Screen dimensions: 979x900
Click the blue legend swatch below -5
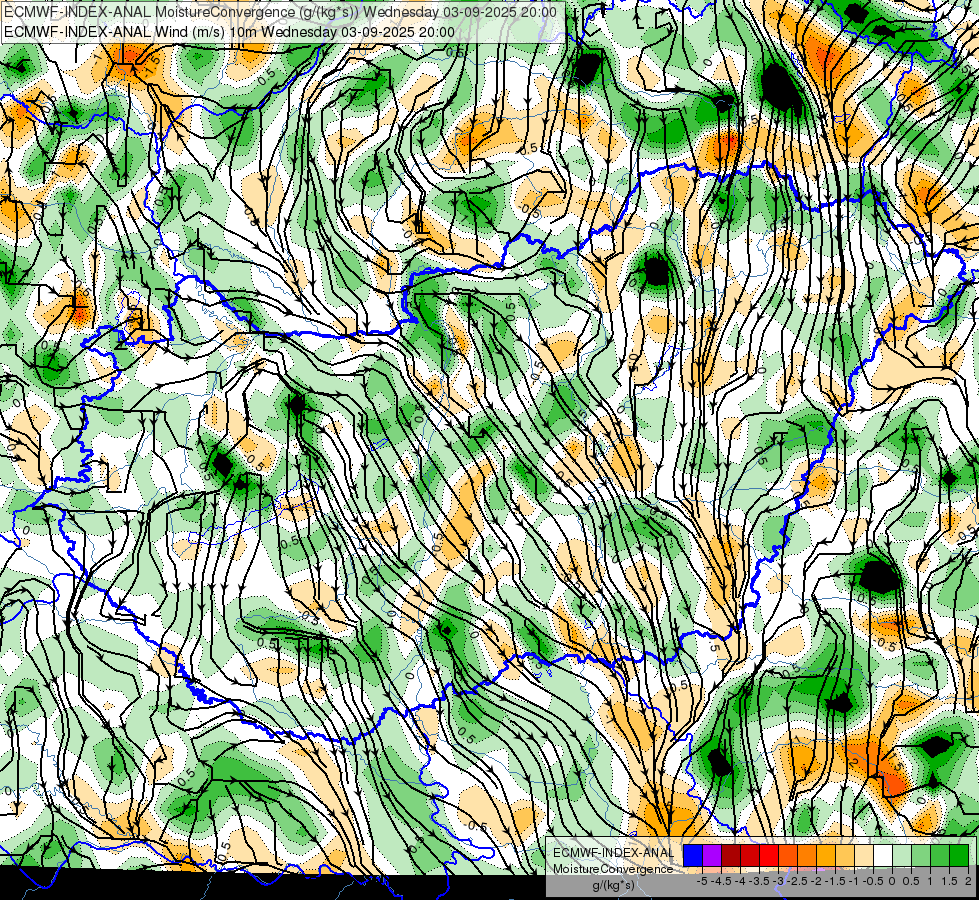[x=693, y=855]
